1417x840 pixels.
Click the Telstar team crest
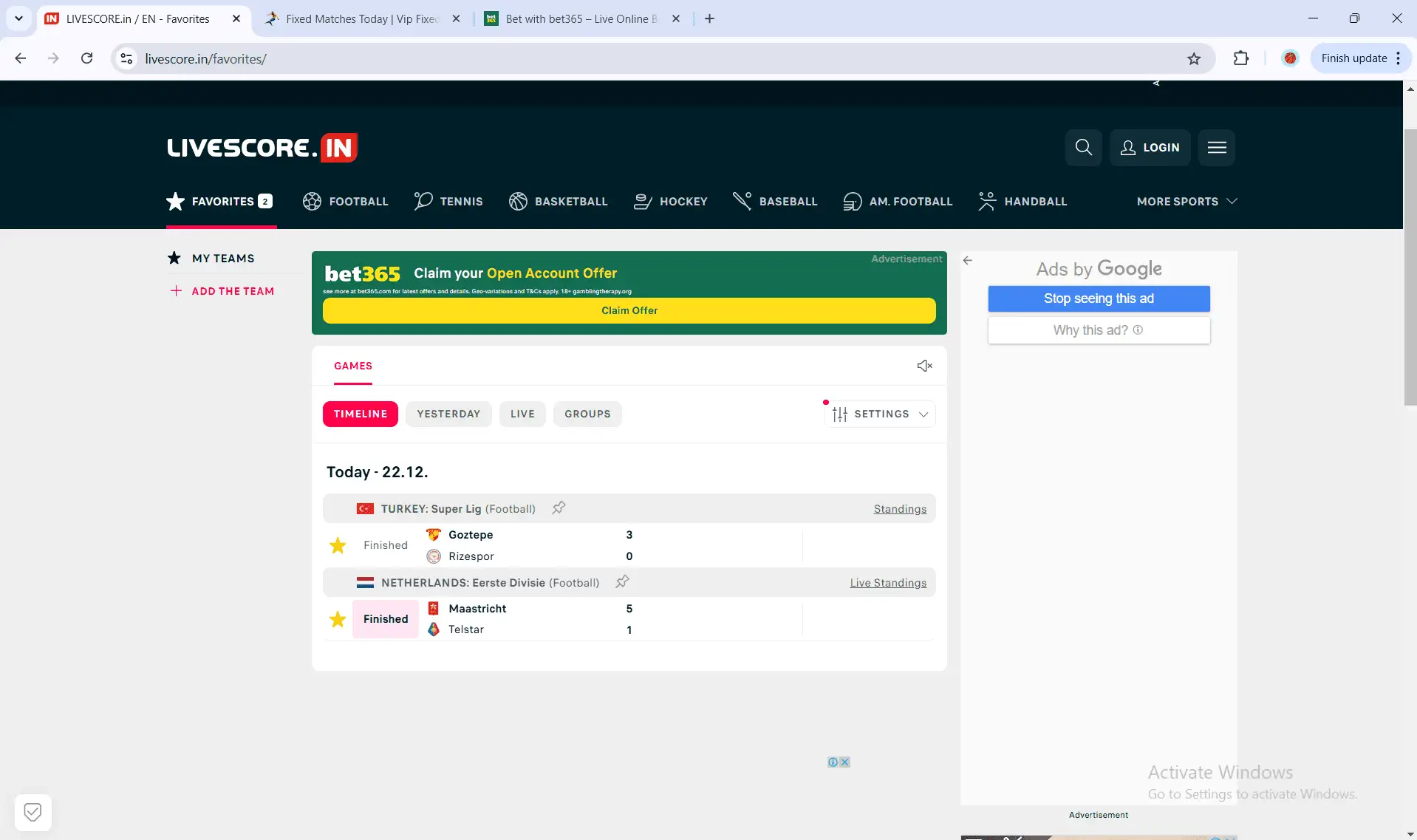click(434, 629)
